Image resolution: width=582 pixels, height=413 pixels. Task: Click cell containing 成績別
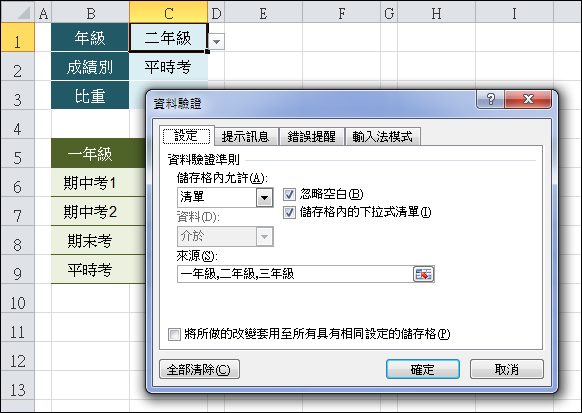(90, 66)
